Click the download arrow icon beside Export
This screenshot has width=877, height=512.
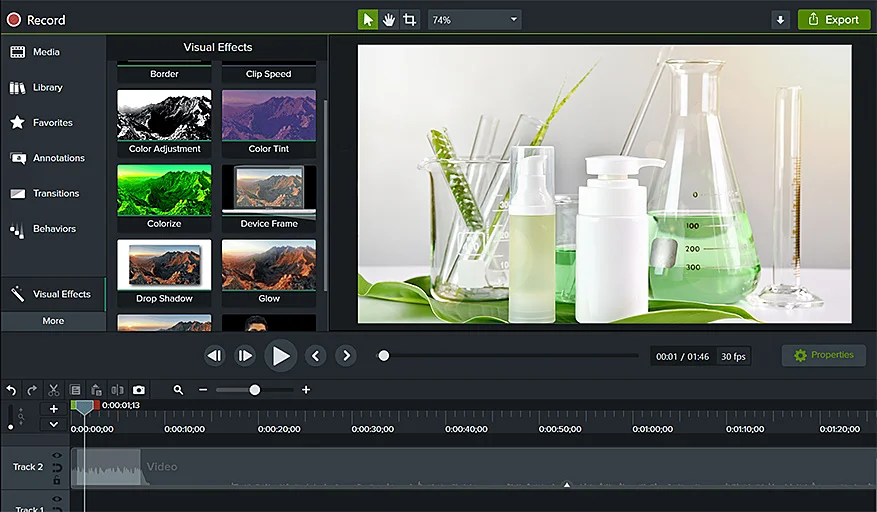[780, 20]
